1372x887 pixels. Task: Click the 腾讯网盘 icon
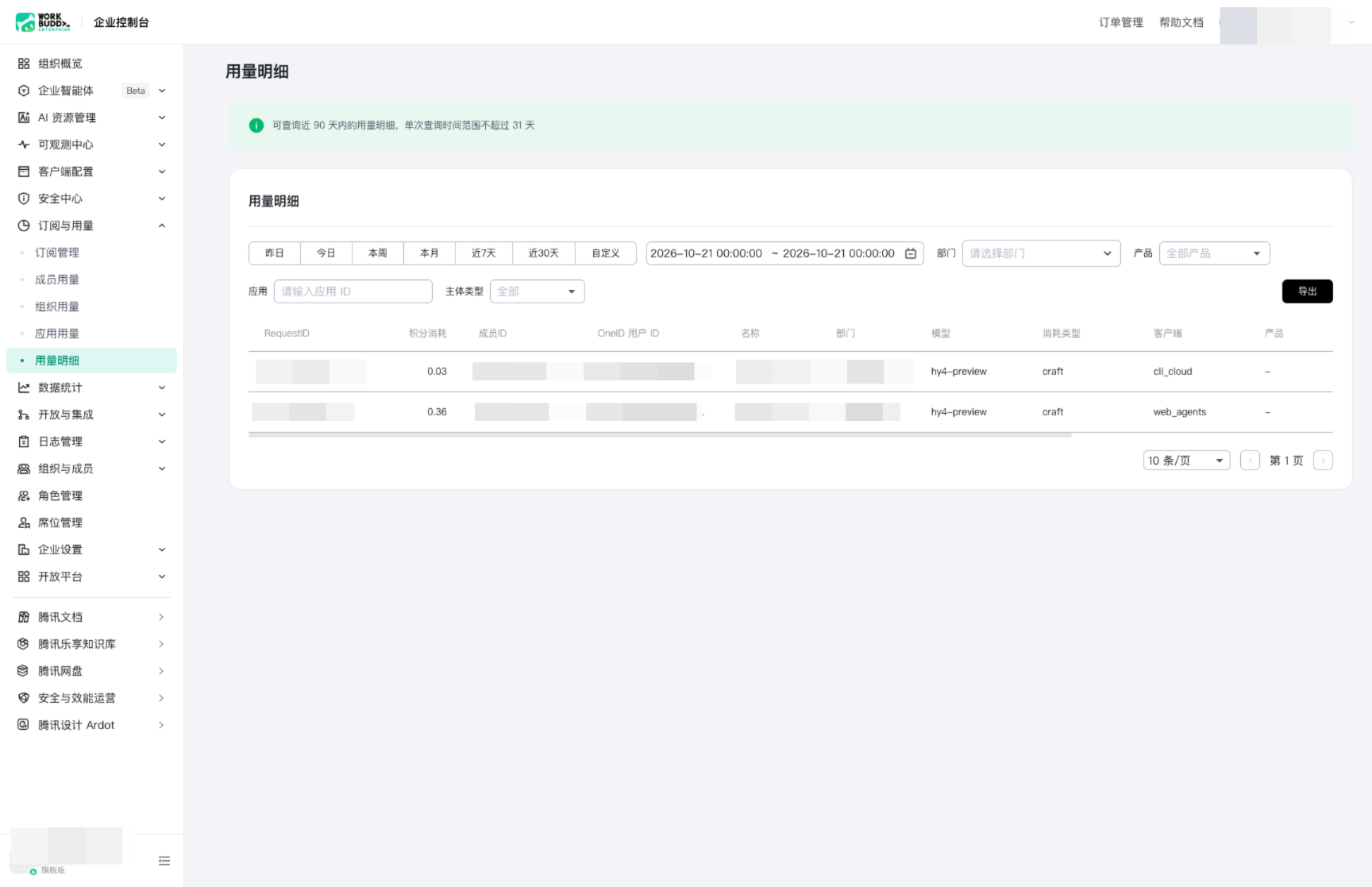[x=24, y=671]
